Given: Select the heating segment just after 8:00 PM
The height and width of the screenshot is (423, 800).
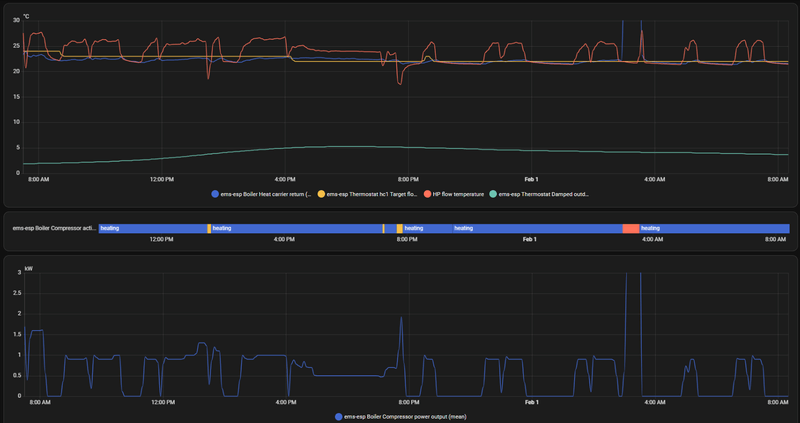Looking at the screenshot, I should [x=428, y=228].
